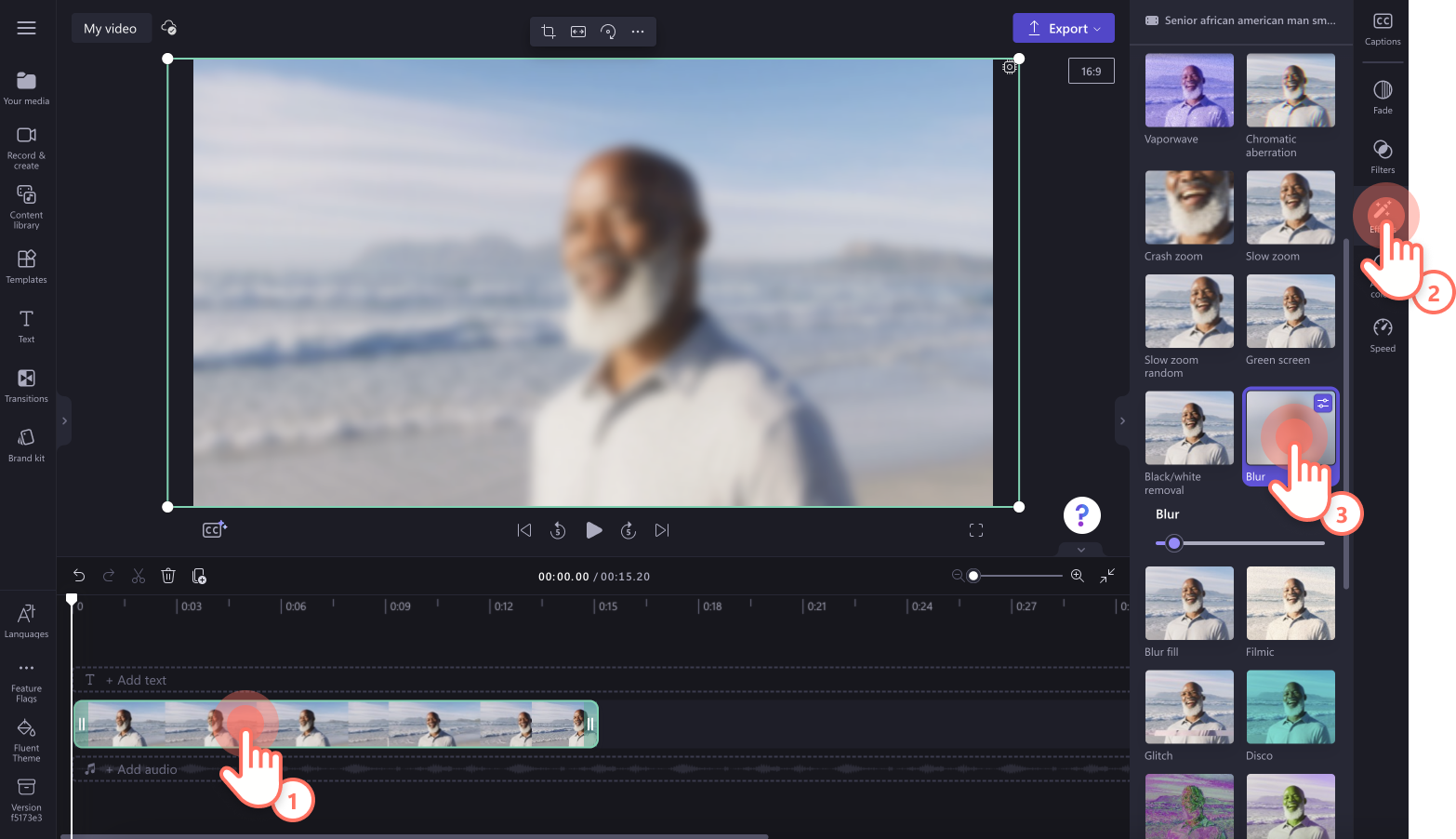Screen dimensions: 1456x839
Task: Turn on auto captions below preview
Action: [215, 529]
